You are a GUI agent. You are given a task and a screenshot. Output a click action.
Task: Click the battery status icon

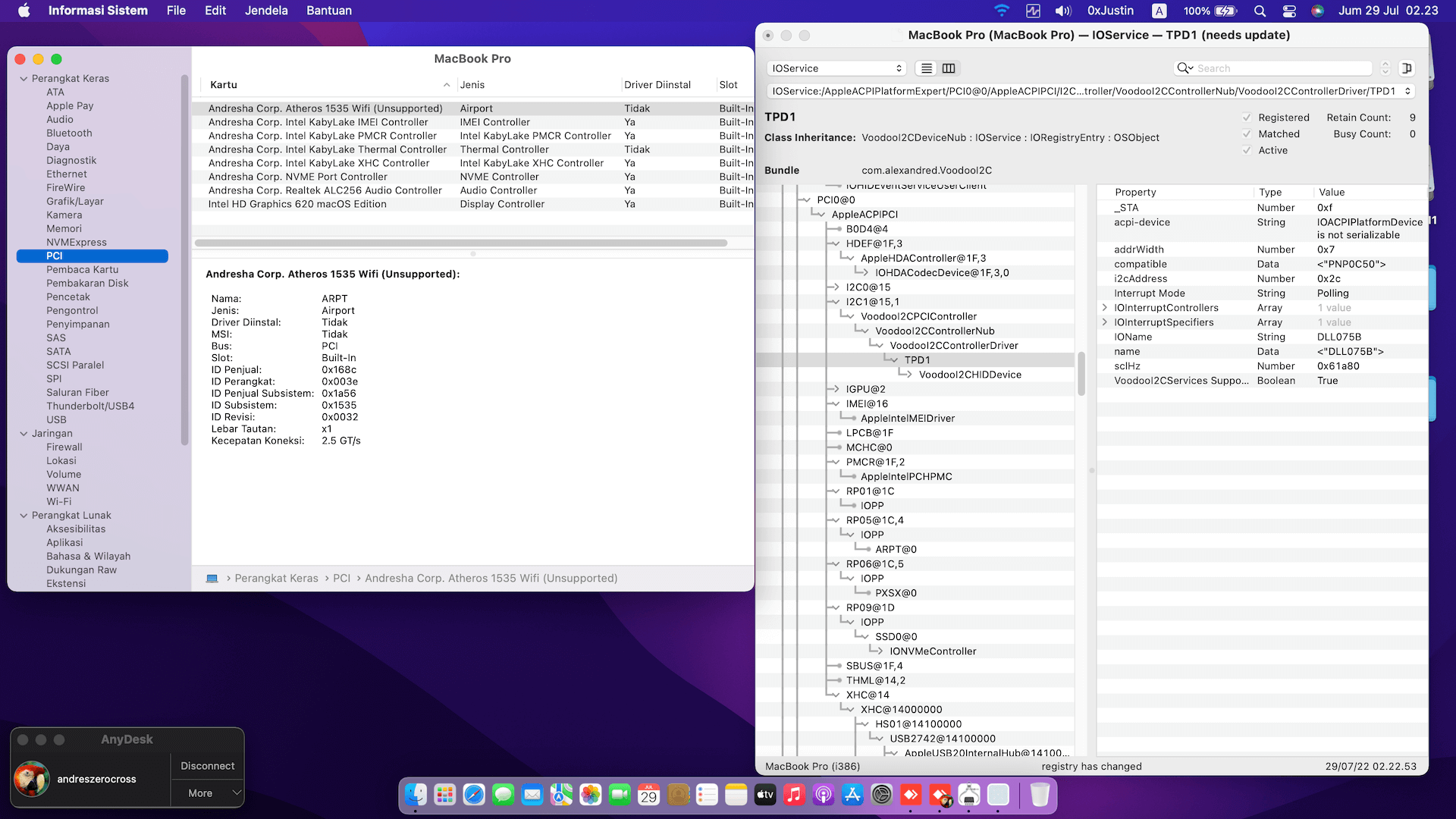[1226, 11]
